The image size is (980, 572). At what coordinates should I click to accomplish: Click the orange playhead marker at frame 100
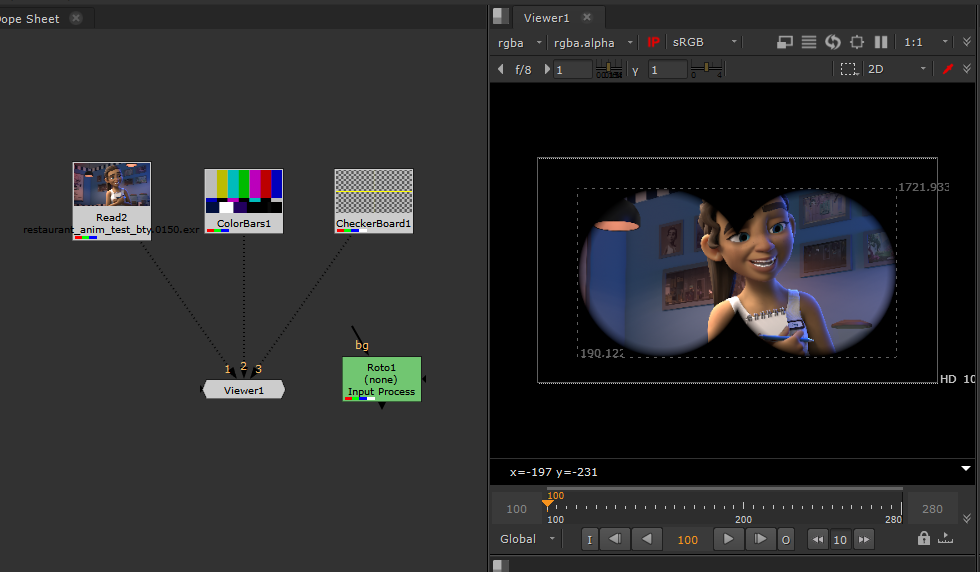click(x=548, y=502)
